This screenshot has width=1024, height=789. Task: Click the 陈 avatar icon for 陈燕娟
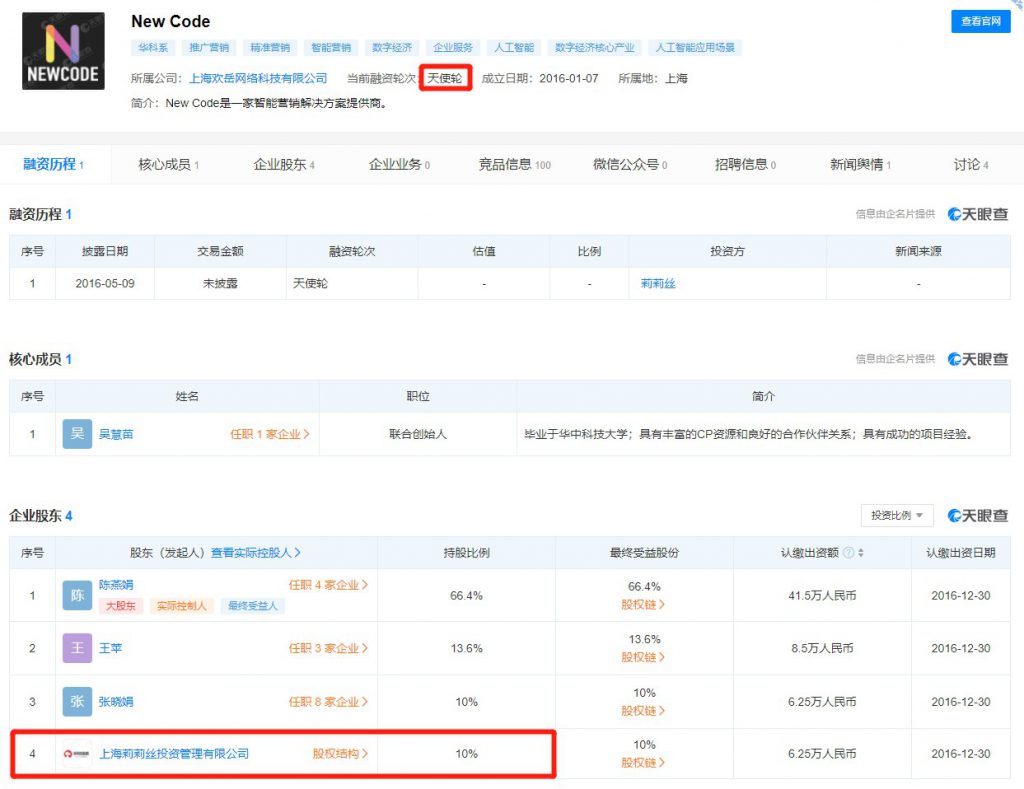(77, 595)
